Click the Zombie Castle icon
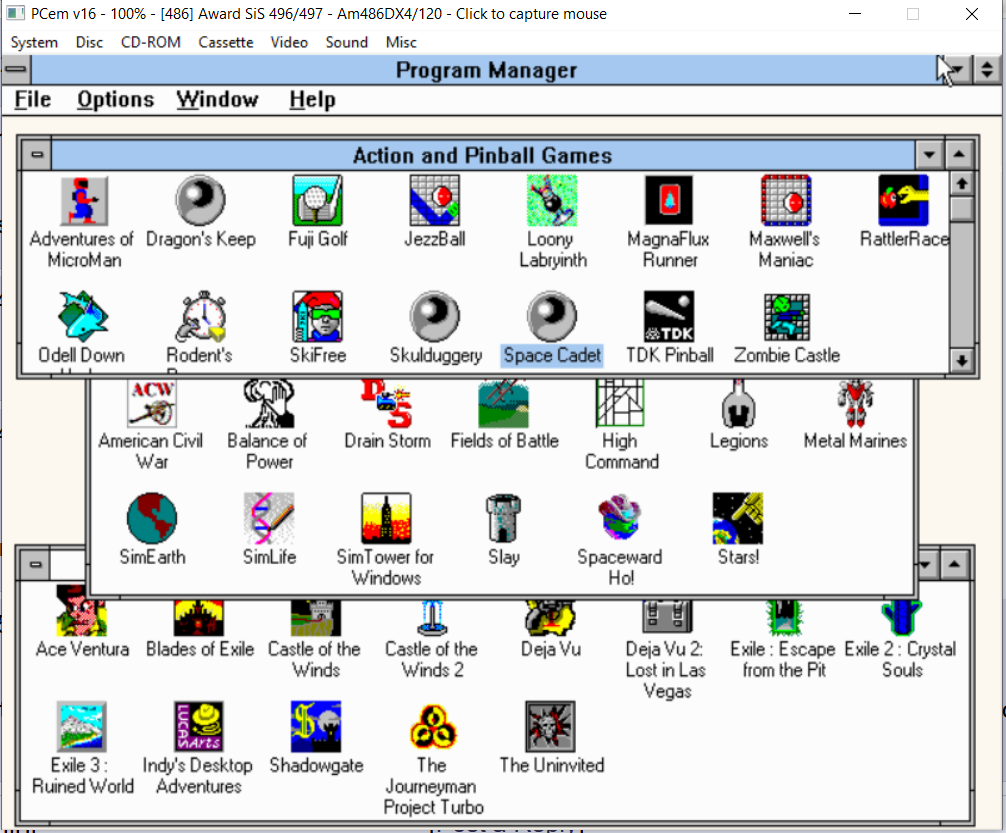Viewport: 1006px width, 833px height. 787,316
